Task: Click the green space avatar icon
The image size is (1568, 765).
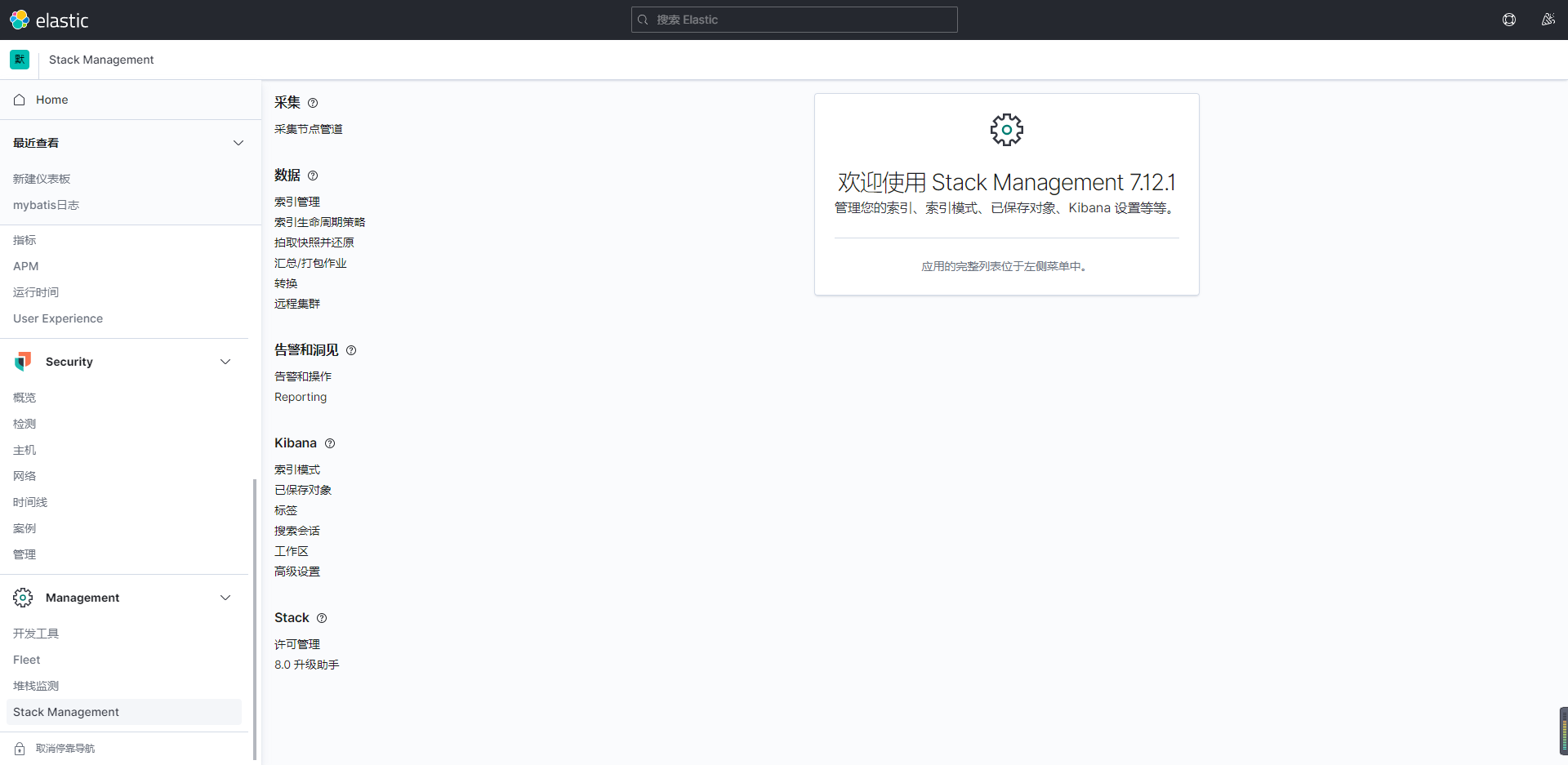Action: pos(20,60)
